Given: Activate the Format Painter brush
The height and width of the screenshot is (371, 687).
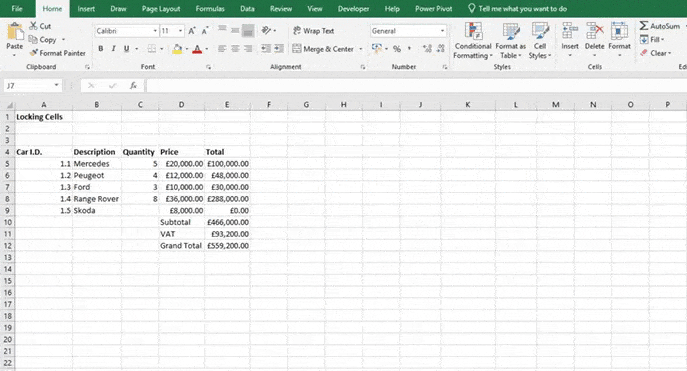Looking at the screenshot, I should [33, 53].
